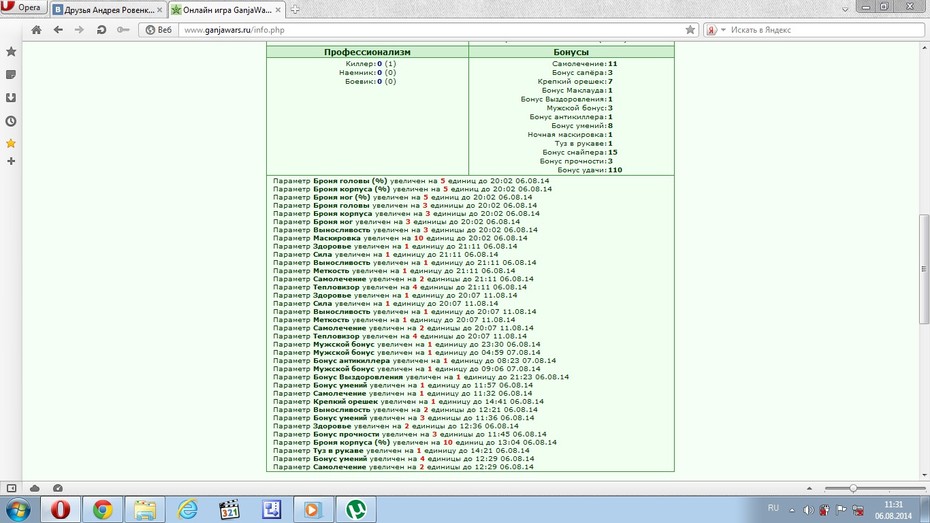Show hidden tray icons arrow
930x523 pixels.
(x=792, y=510)
